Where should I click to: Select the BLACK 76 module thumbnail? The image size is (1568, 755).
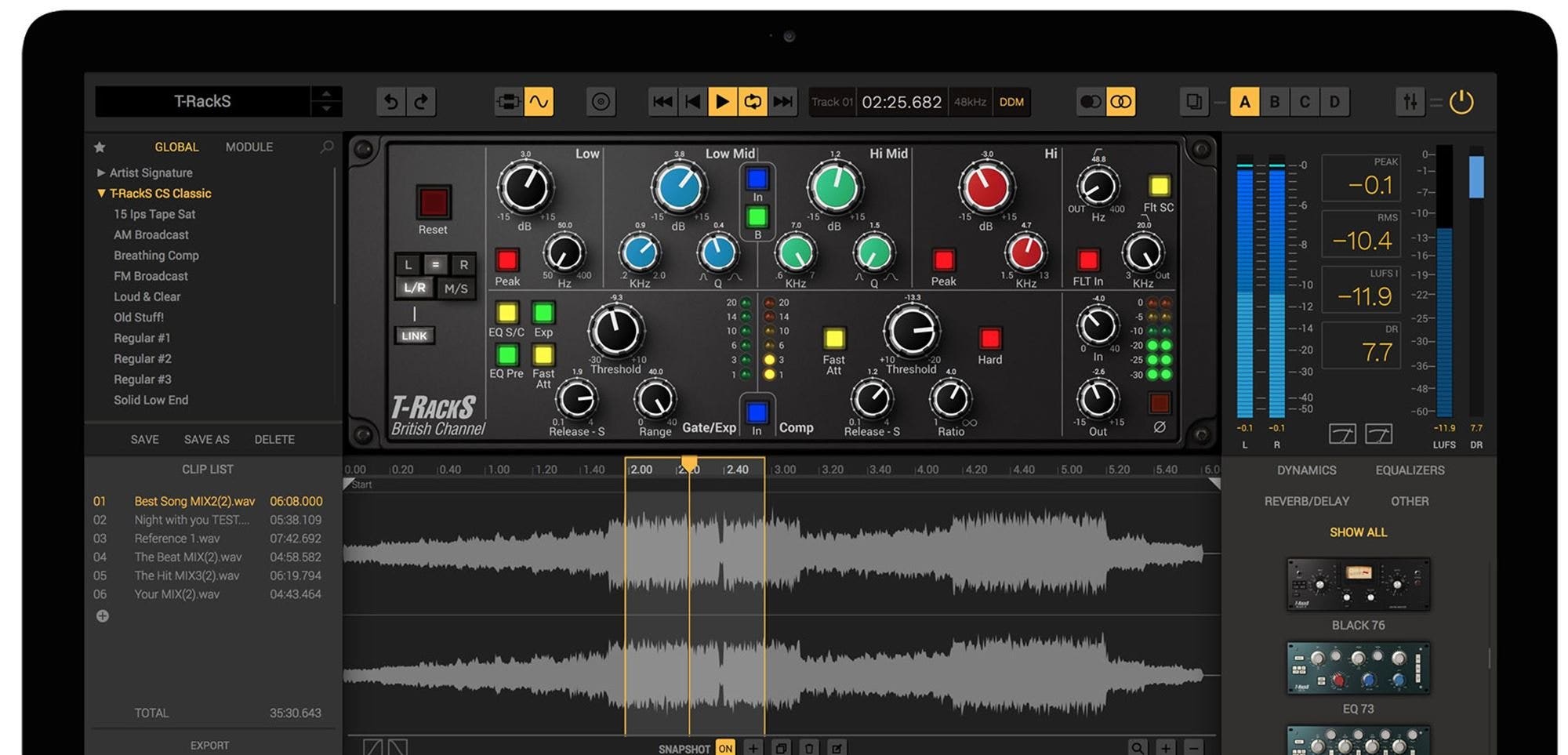tap(1358, 584)
